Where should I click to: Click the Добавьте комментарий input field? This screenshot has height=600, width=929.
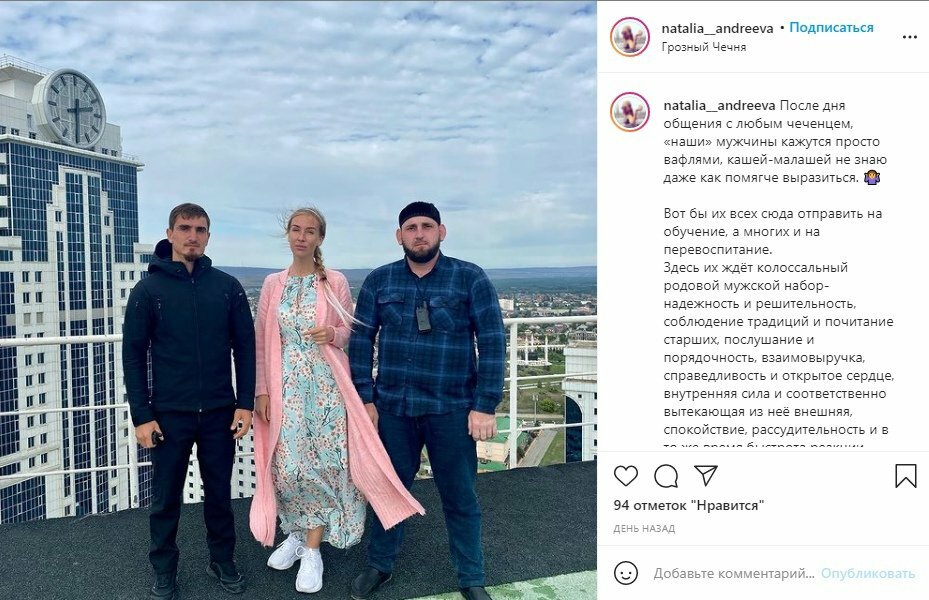(734, 573)
